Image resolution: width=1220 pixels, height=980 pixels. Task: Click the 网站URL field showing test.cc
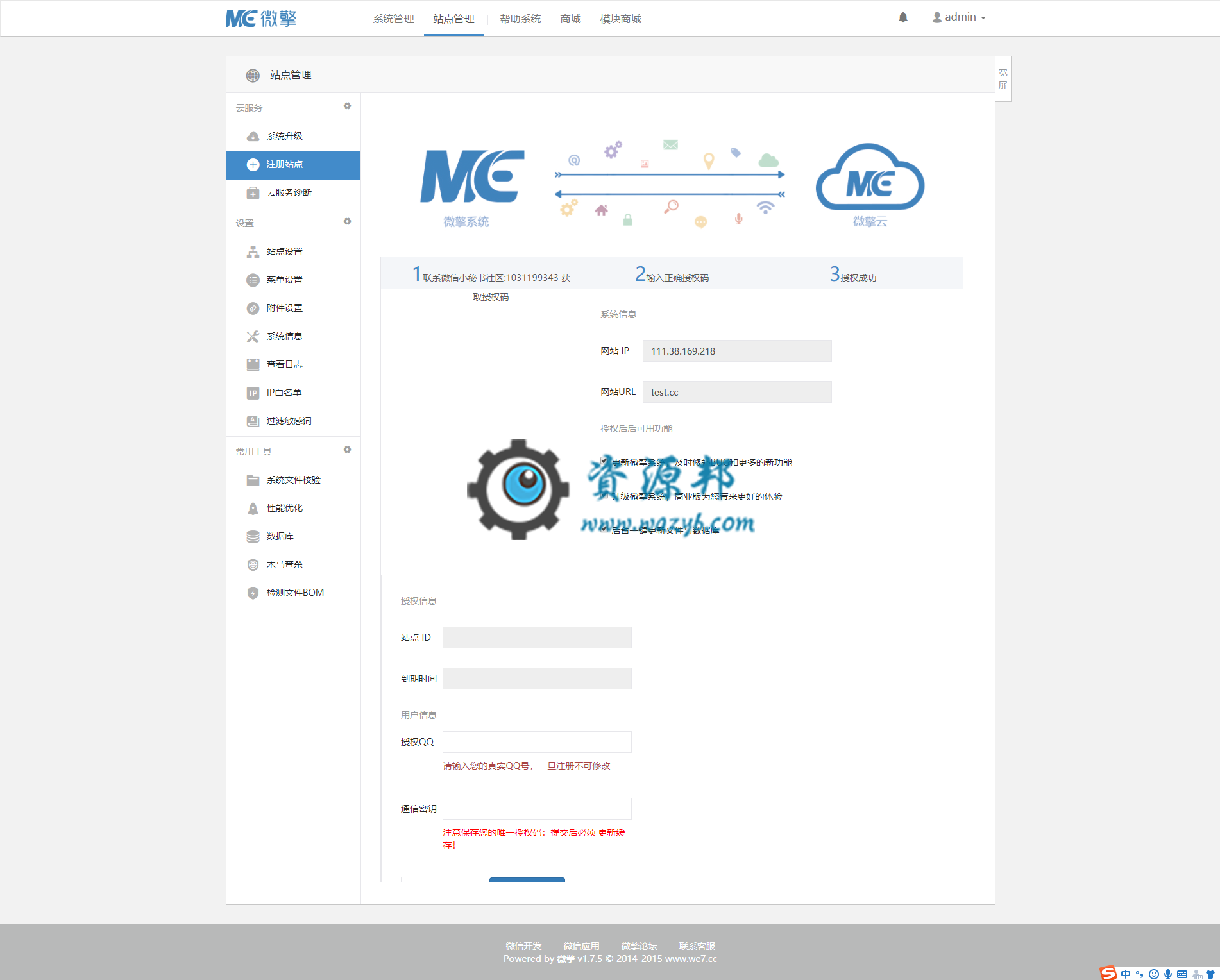(737, 392)
